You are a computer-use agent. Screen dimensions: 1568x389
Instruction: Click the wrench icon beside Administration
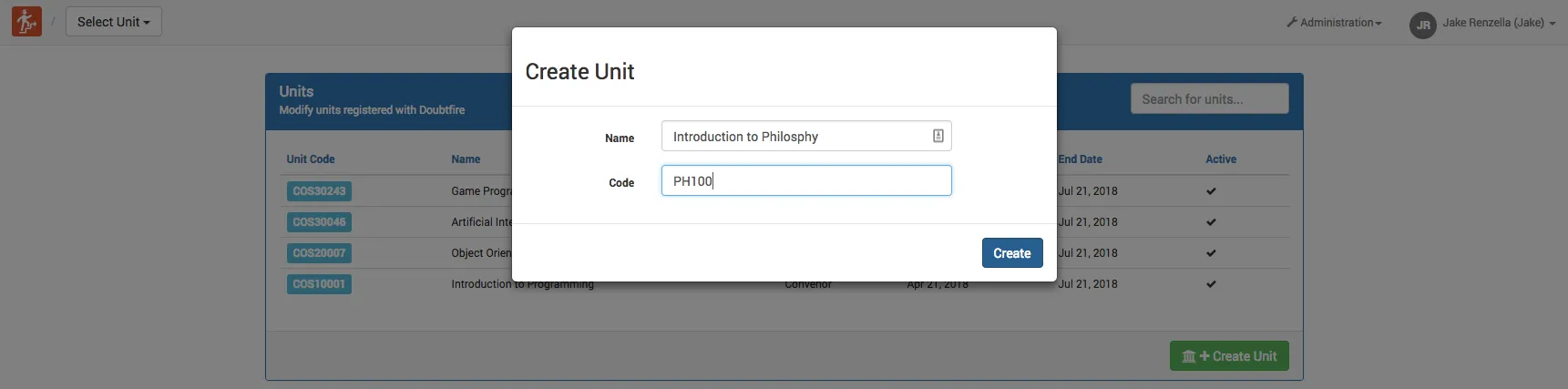tap(1292, 22)
